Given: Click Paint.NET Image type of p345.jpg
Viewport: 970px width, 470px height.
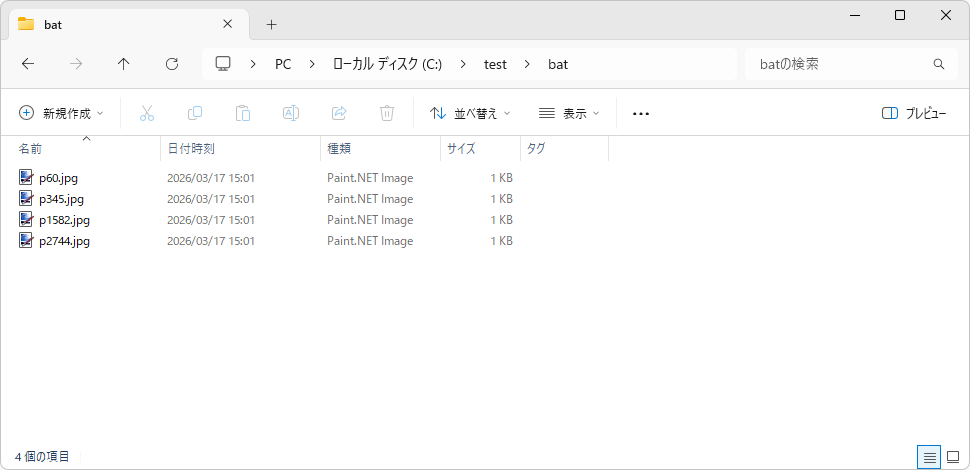Looking at the screenshot, I should pyautogui.click(x=370, y=199).
